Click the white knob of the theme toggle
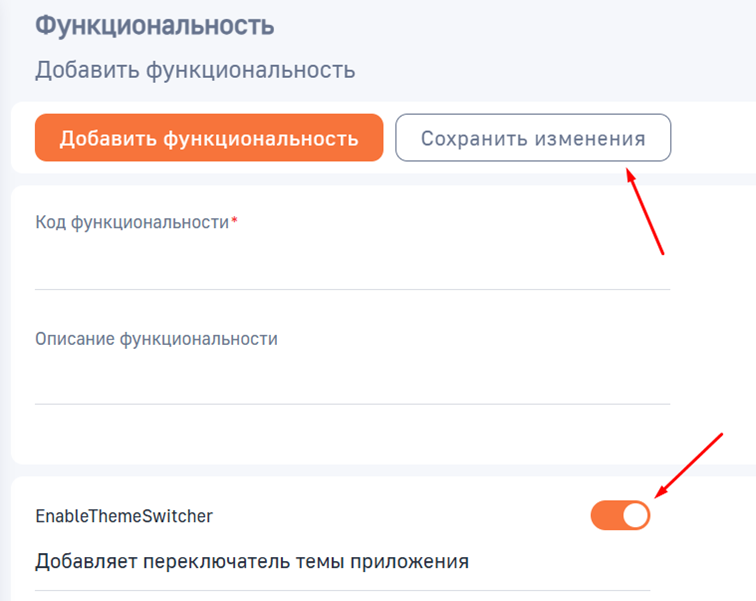This screenshot has width=756, height=601. (635, 515)
